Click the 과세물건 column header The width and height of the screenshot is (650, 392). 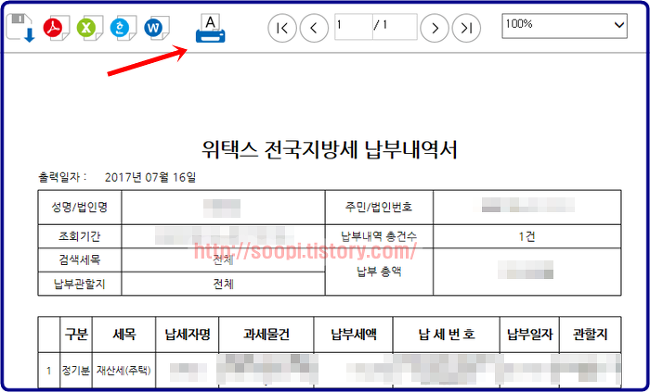(266, 334)
